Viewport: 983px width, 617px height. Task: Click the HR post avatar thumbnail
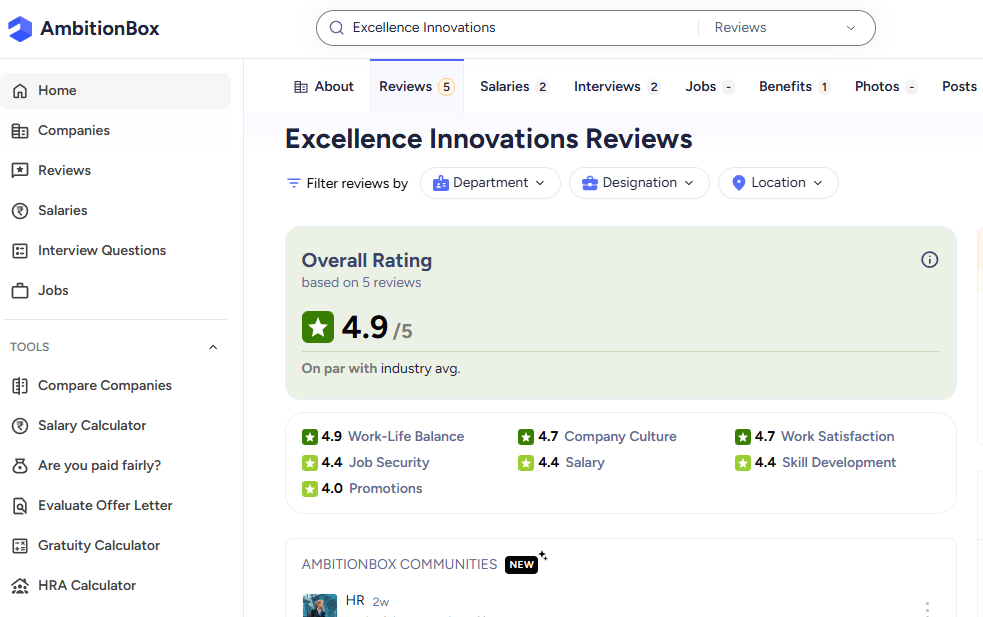[x=320, y=606]
